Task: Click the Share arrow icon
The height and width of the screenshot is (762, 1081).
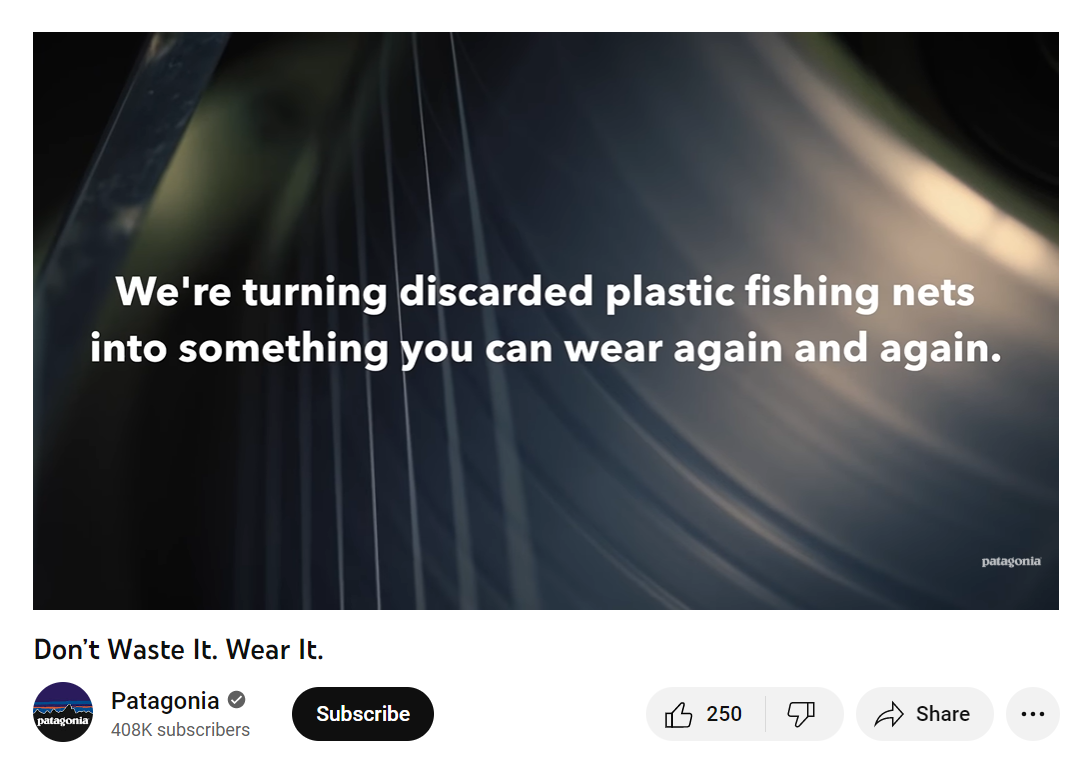Action: tap(889, 714)
